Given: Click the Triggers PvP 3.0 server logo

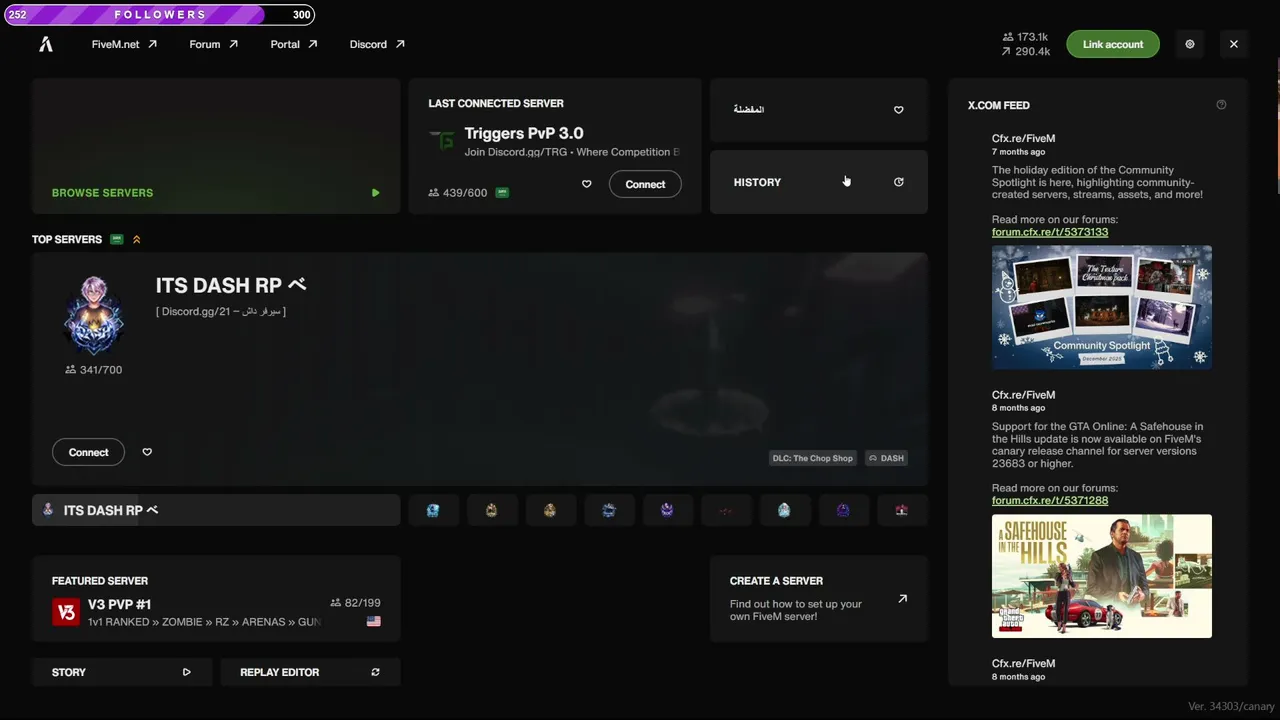Looking at the screenshot, I should coord(442,141).
